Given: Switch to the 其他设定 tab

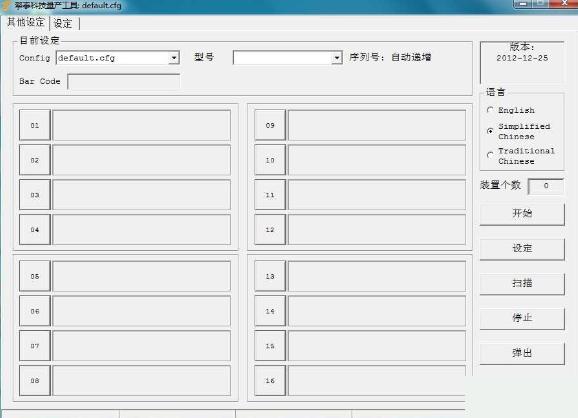Looking at the screenshot, I should (x=26, y=22).
